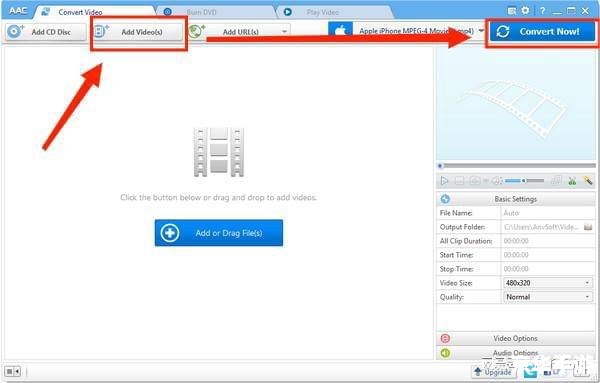Screen dimensions: 600x383
Task: Open the clip merge/output icon beside the scissors
Action: pyautogui.click(x=557, y=181)
